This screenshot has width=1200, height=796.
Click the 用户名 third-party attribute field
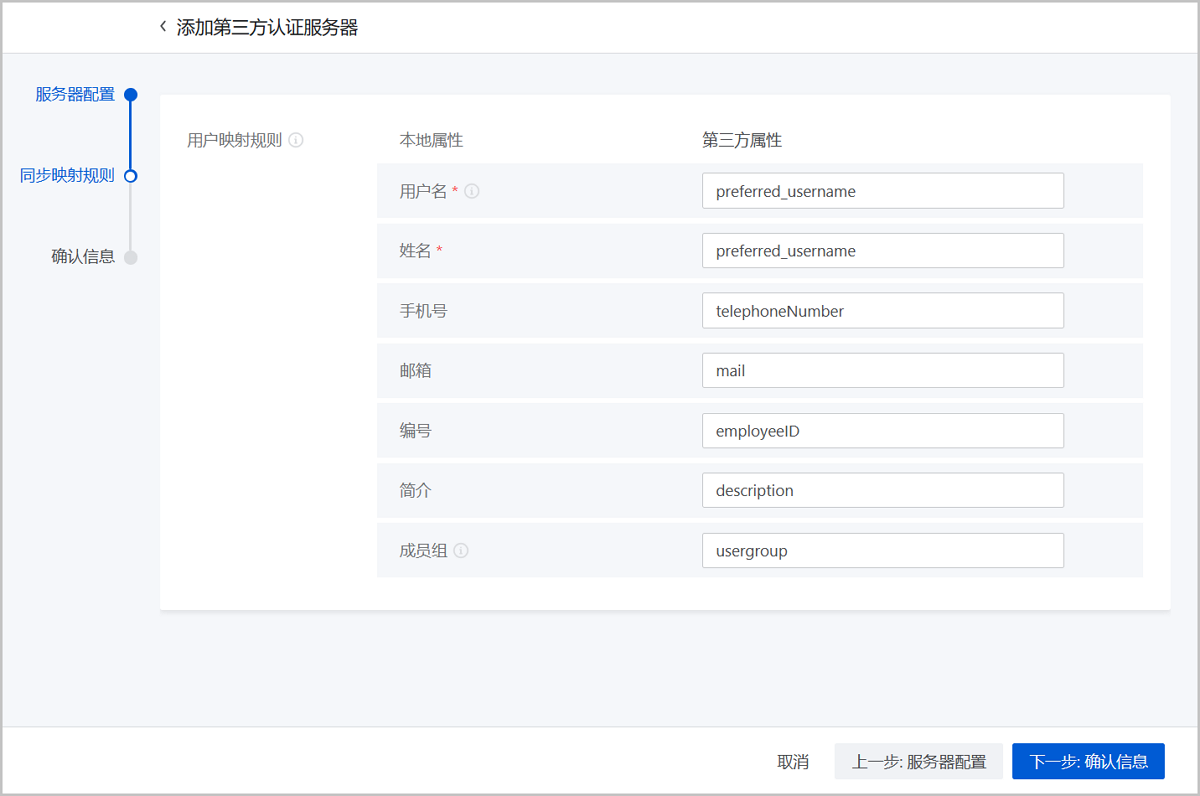883,191
